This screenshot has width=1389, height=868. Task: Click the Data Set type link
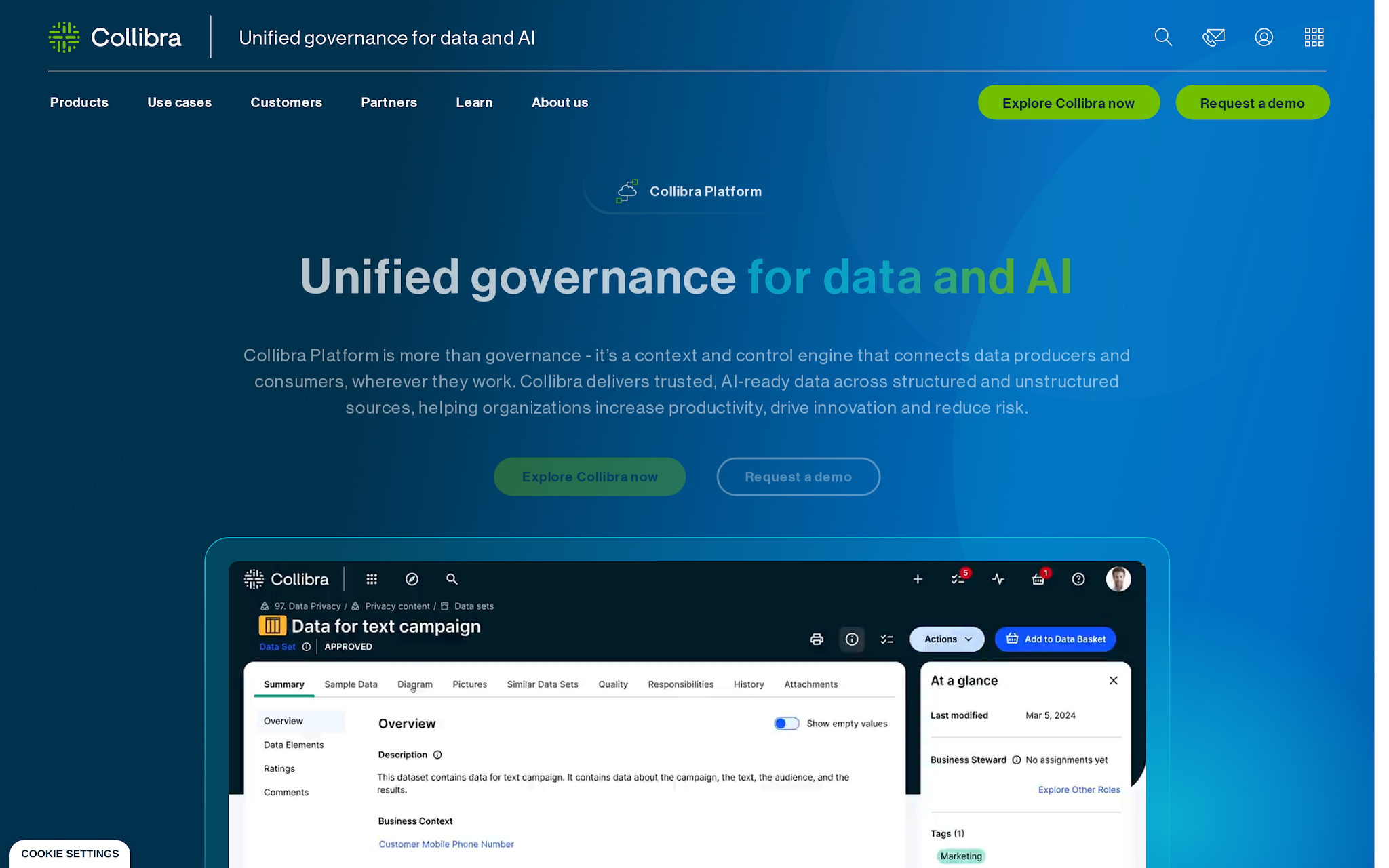tap(277, 647)
